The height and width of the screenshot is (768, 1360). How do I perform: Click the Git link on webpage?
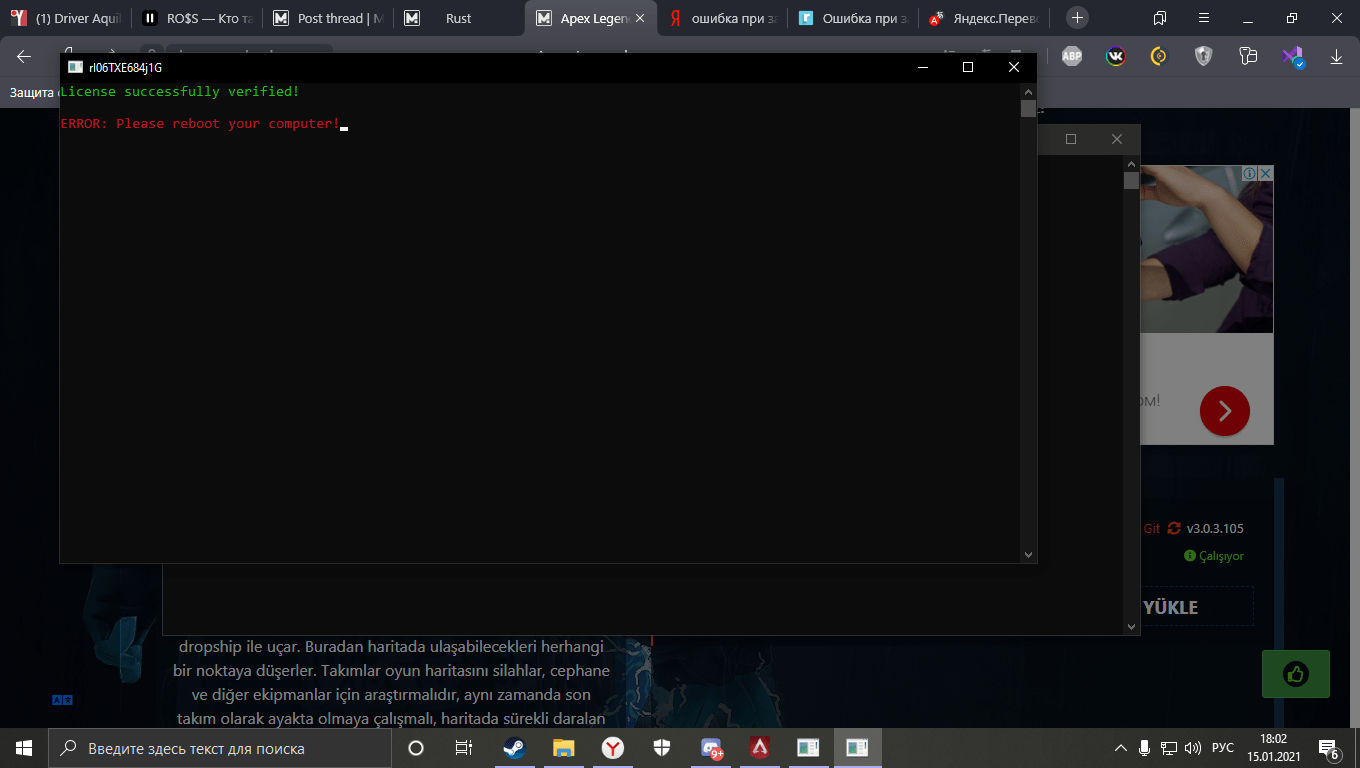[1152, 528]
